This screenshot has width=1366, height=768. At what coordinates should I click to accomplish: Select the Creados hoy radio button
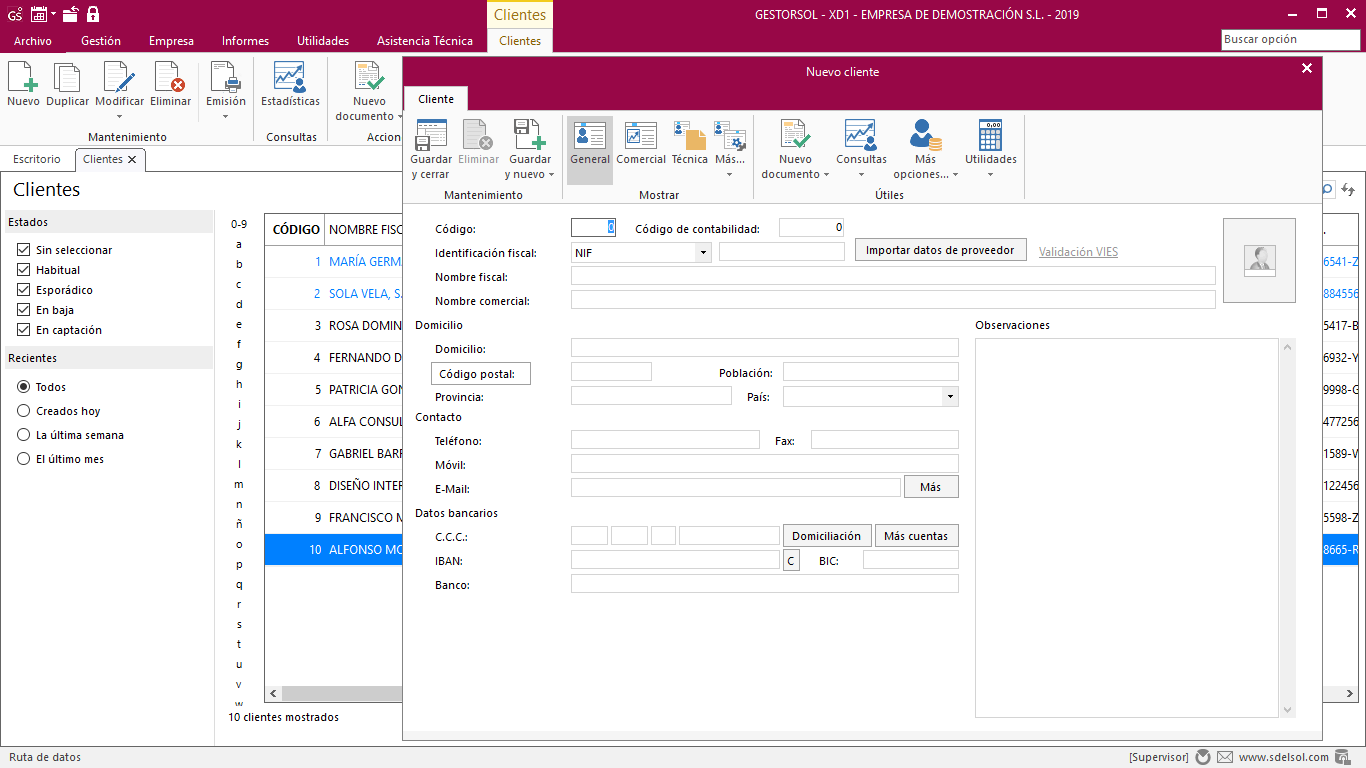click(24, 411)
